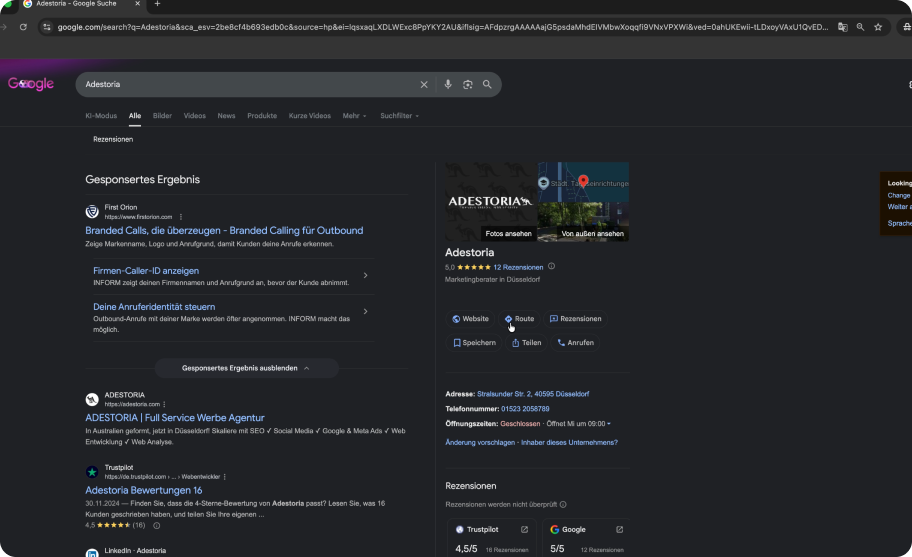The image size is (912, 557).
Task: Go to the Google logo homepage
Action: tap(31, 84)
